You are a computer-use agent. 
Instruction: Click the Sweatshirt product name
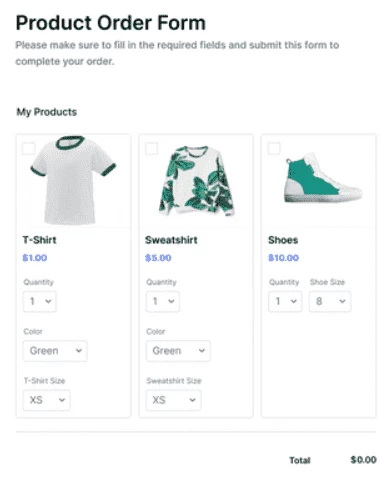(x=171, y=240)
